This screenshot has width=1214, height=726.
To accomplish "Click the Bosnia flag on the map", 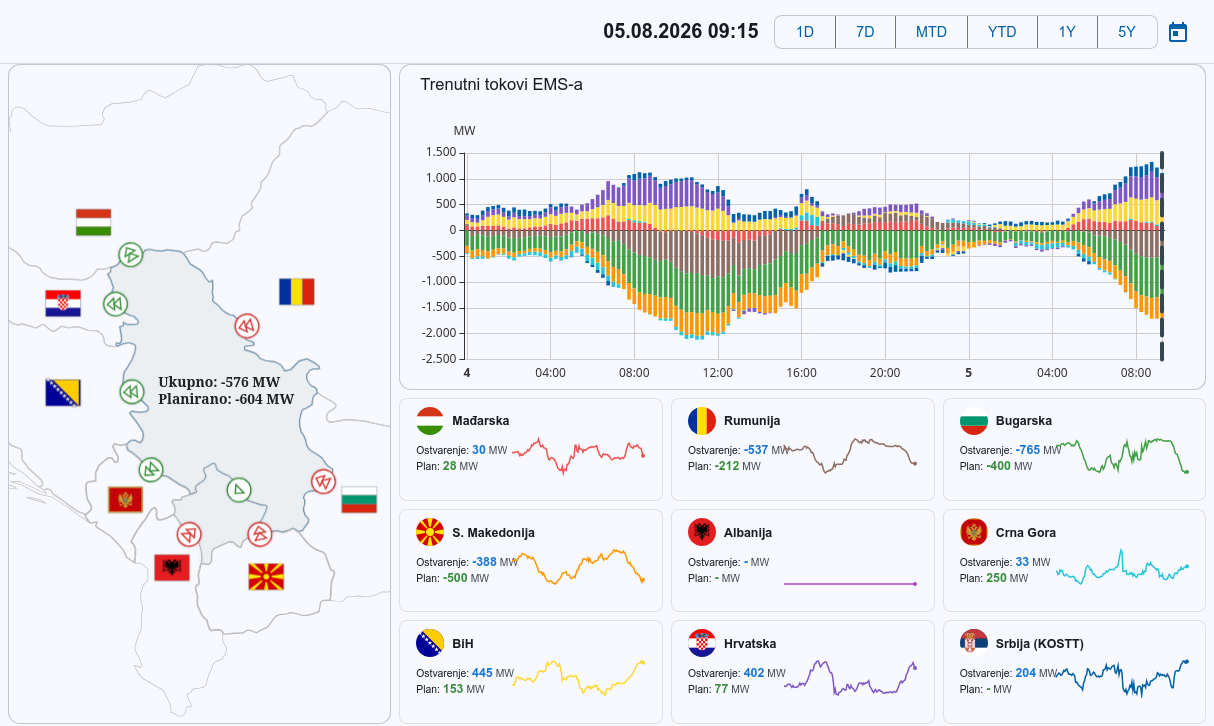I will (63, 392).
